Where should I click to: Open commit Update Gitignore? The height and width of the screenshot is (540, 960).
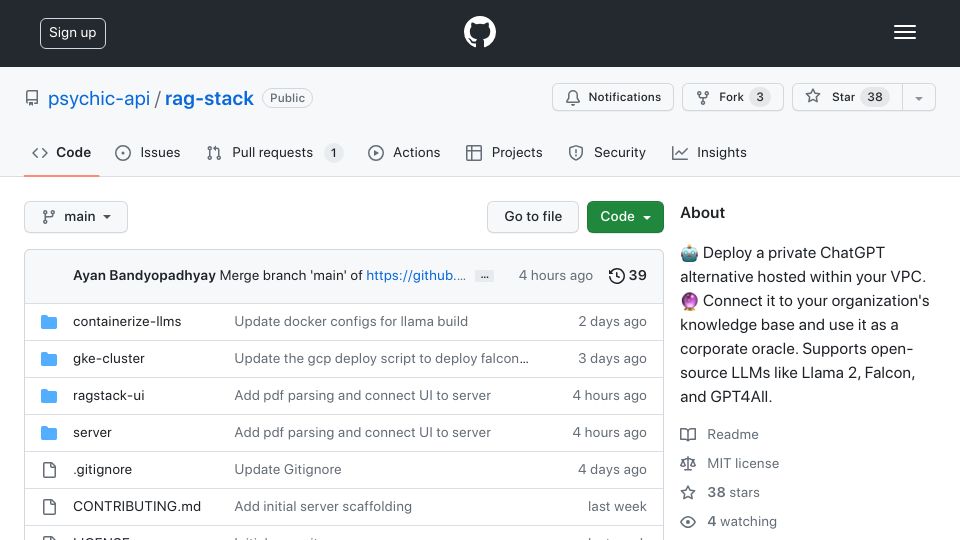point(288,470)
